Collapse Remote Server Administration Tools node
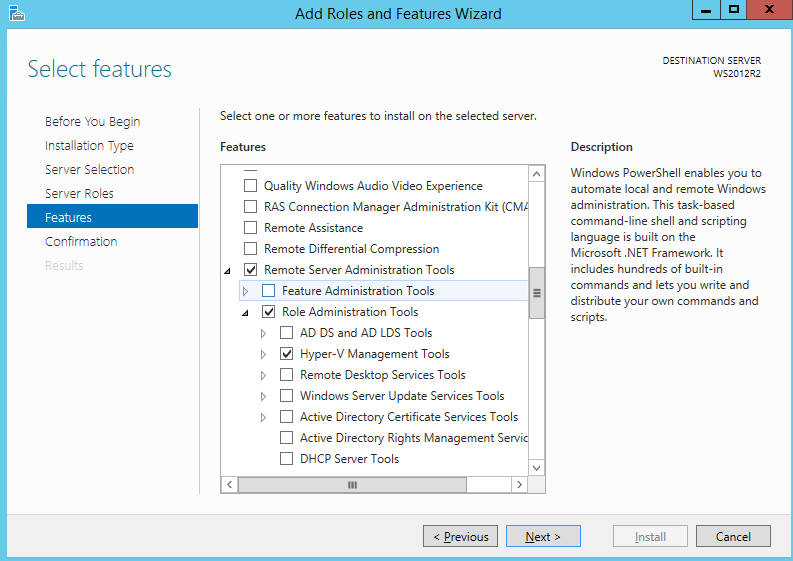Screen dimensions: 793x561 click(x=228, y=271)
